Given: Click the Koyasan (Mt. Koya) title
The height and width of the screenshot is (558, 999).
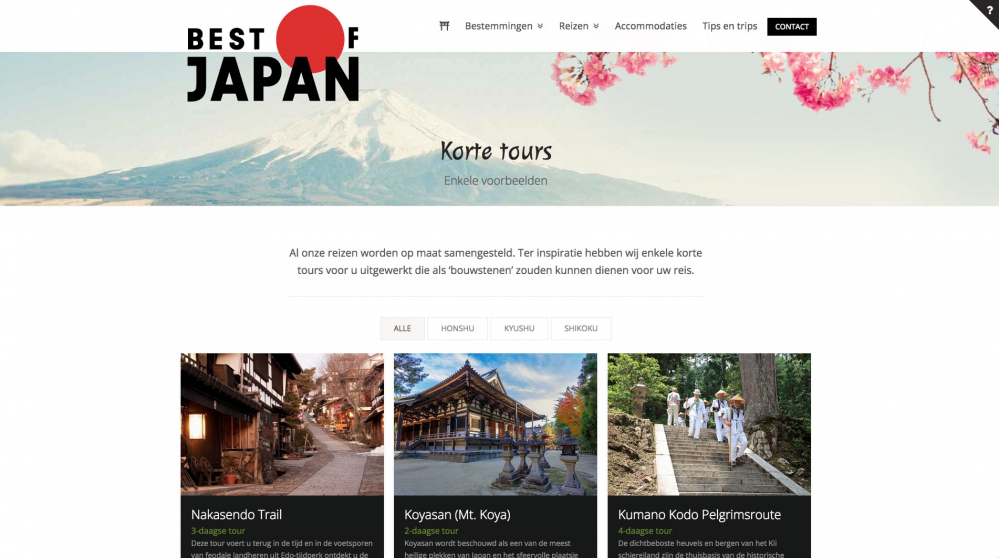Looking at the screenshot, I should coord(457,515).
